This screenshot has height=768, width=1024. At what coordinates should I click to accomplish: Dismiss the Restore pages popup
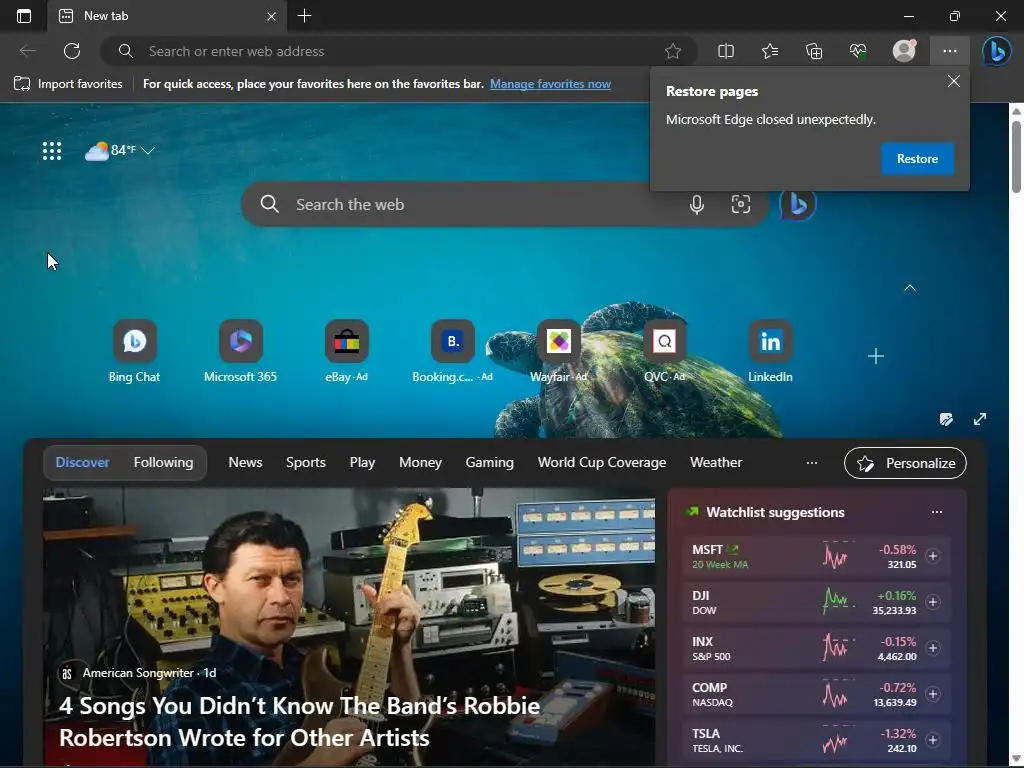click(953, 81)
